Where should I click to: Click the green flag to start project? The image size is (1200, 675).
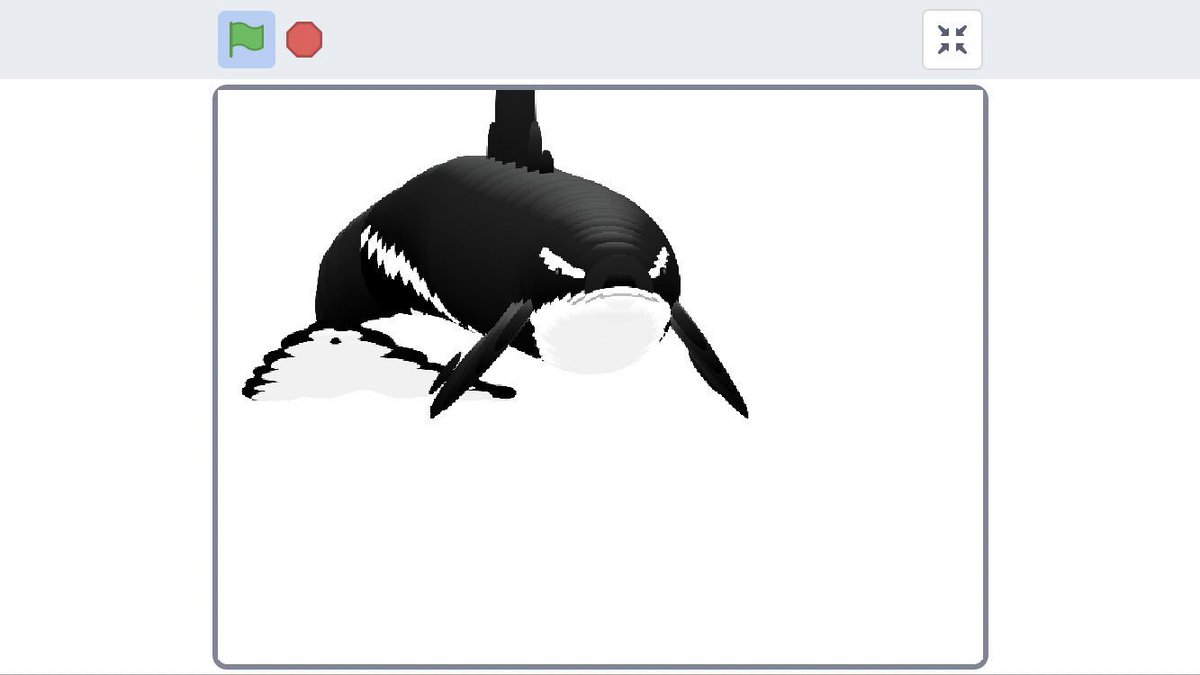[246, 40]
